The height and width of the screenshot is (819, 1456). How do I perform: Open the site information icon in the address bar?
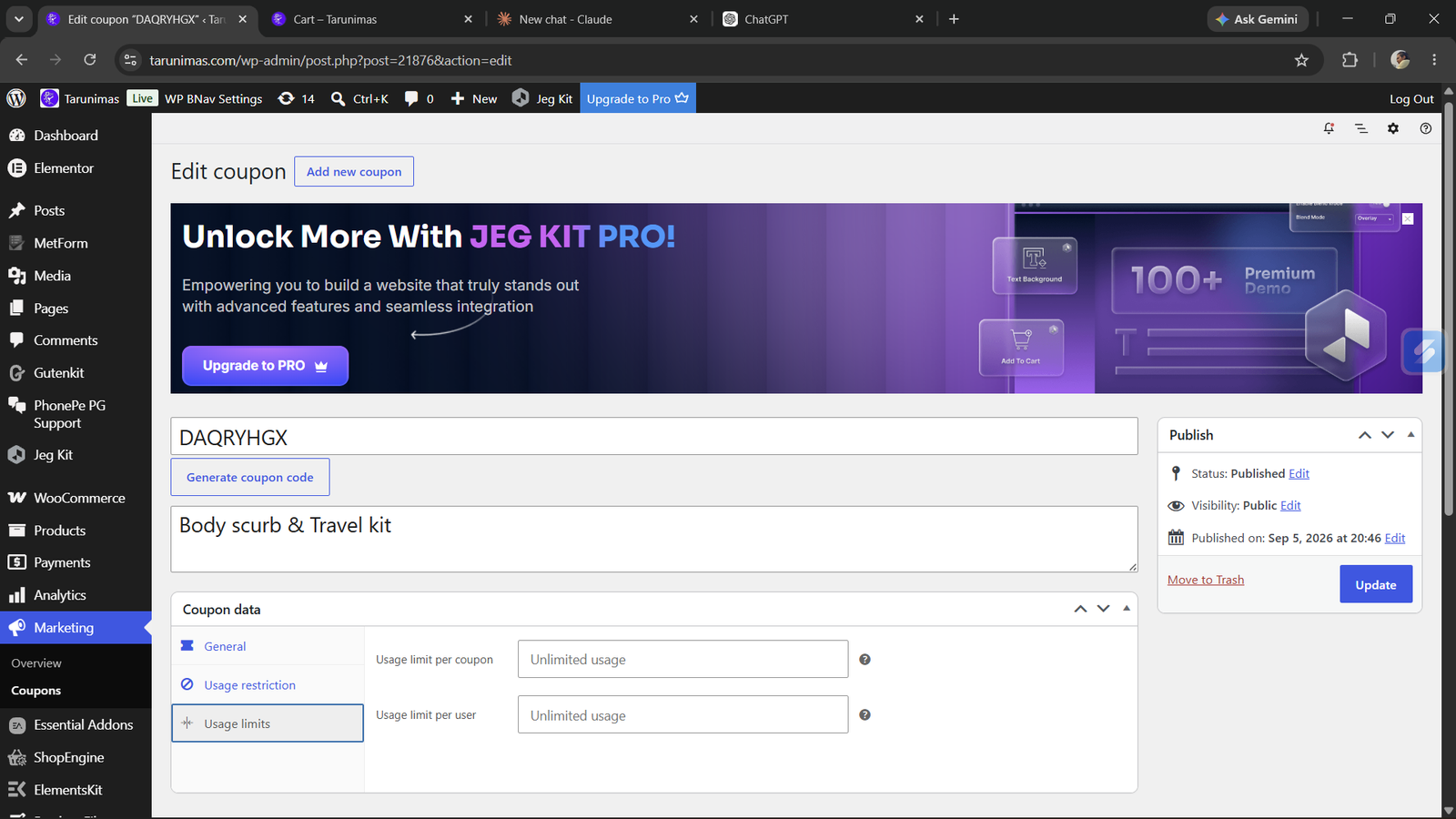[x=130, y=60]
